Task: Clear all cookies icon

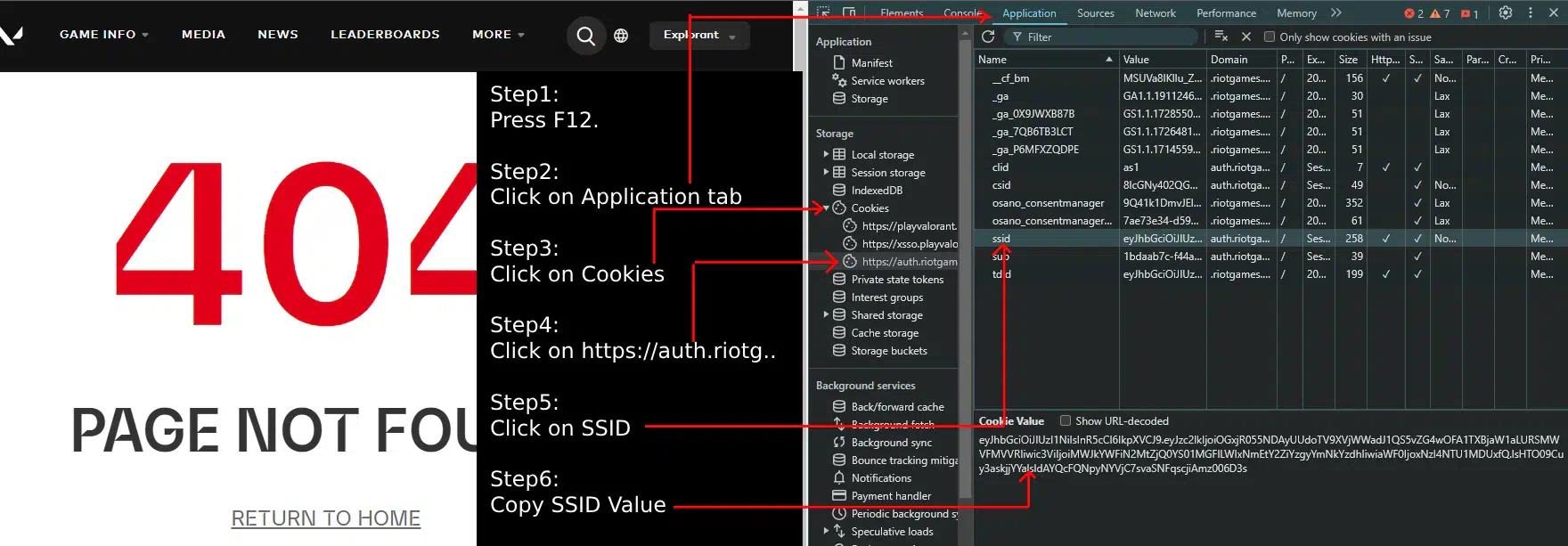Action: click(x=1221, y=37)
